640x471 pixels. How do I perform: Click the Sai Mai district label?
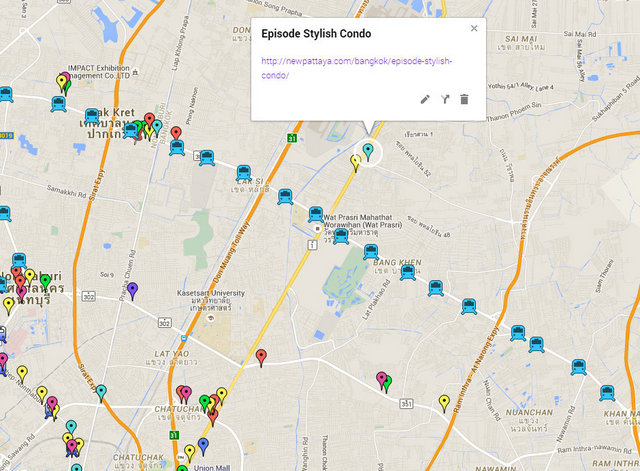click(x=521, y=43)
